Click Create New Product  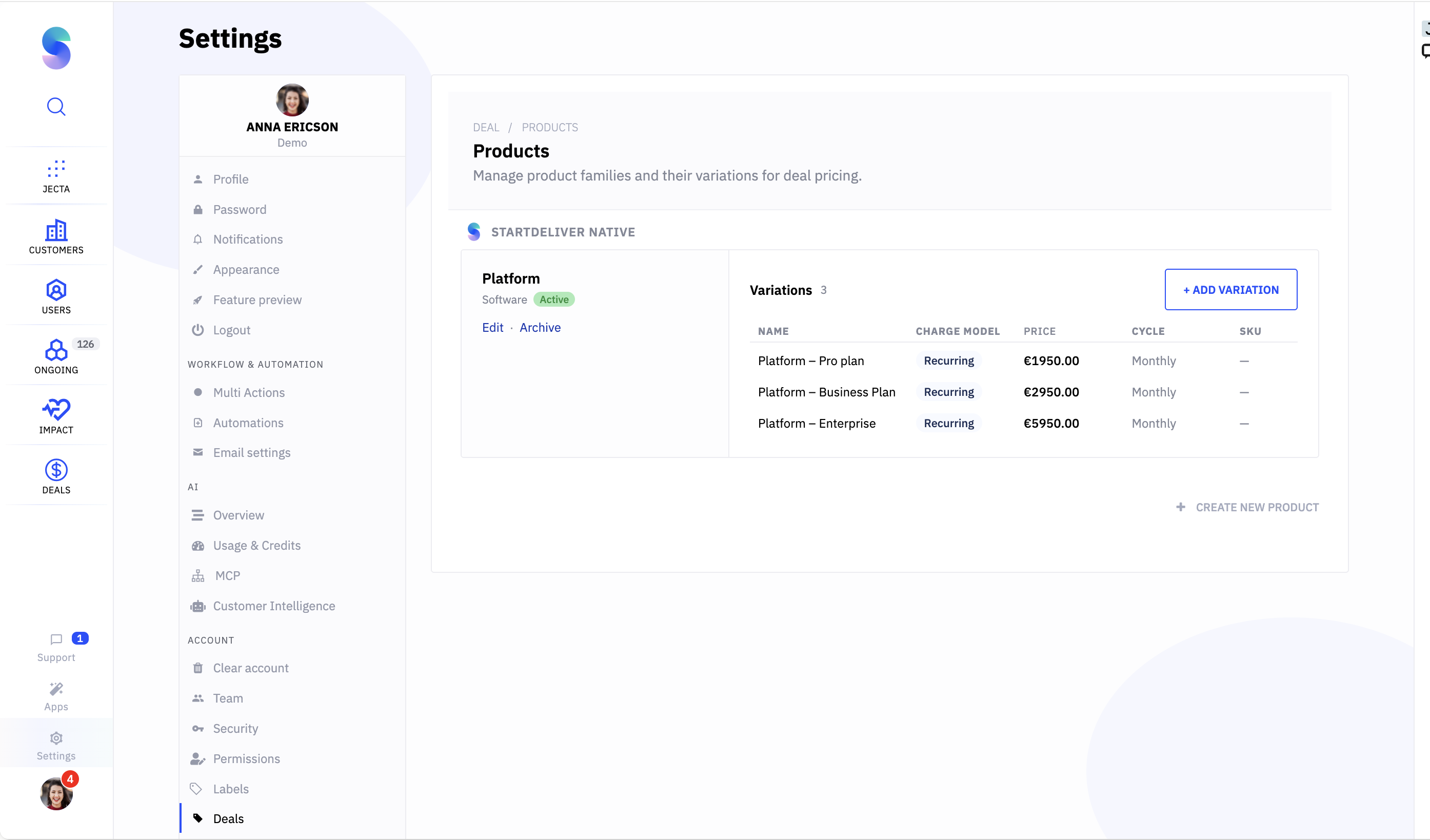point(1247,507)
